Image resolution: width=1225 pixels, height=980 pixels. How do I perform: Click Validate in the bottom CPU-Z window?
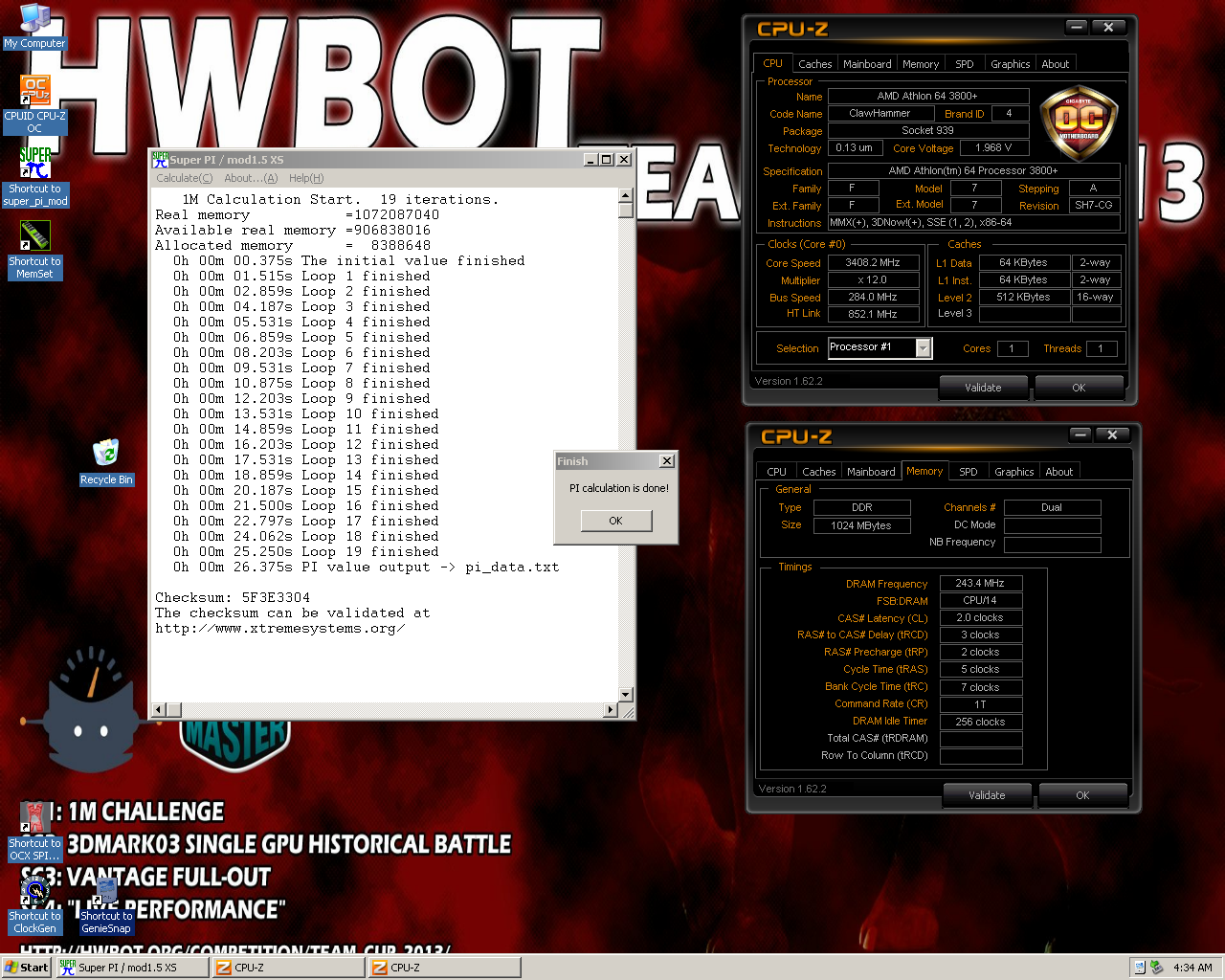[987, 795]
